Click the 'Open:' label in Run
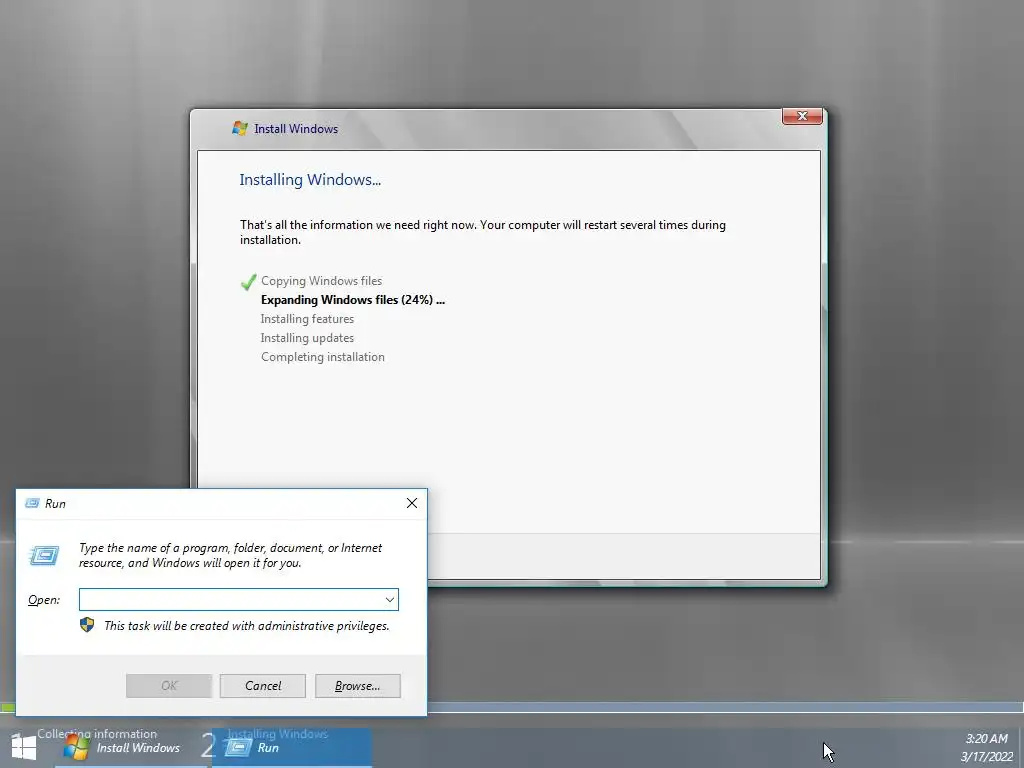 coord(44,600)
